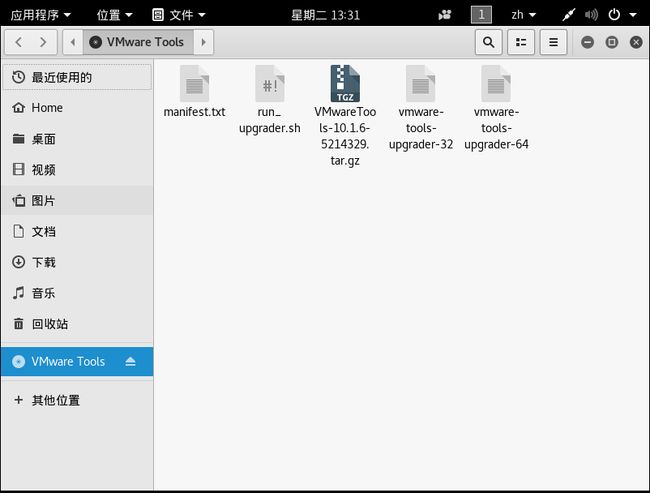The image size is (650, 493).
Task: Click the power icon in the top bar
Action: click(614, 15)
